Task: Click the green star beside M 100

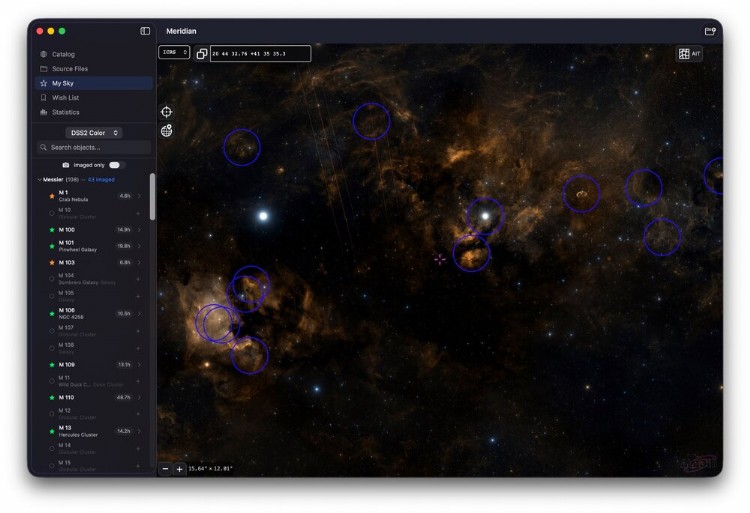Action: [x=52, y=230]
